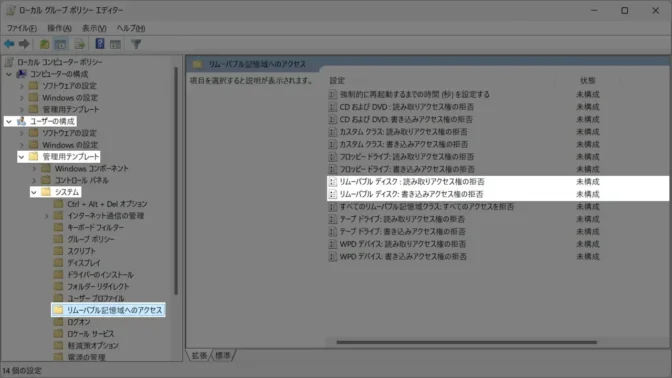Click the Back arrow toolbar icon
This screenshot has height=378, width=672.
pyautogui.click(x=9, y=44)
